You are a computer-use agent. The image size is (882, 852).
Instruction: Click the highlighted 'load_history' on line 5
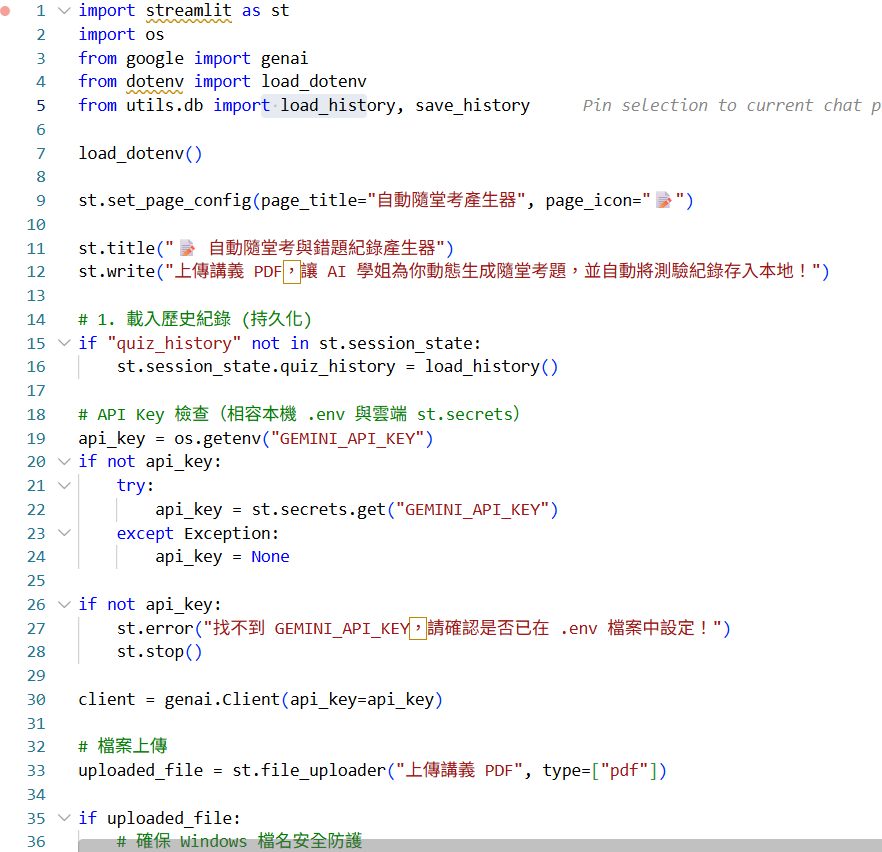[338, 105]
